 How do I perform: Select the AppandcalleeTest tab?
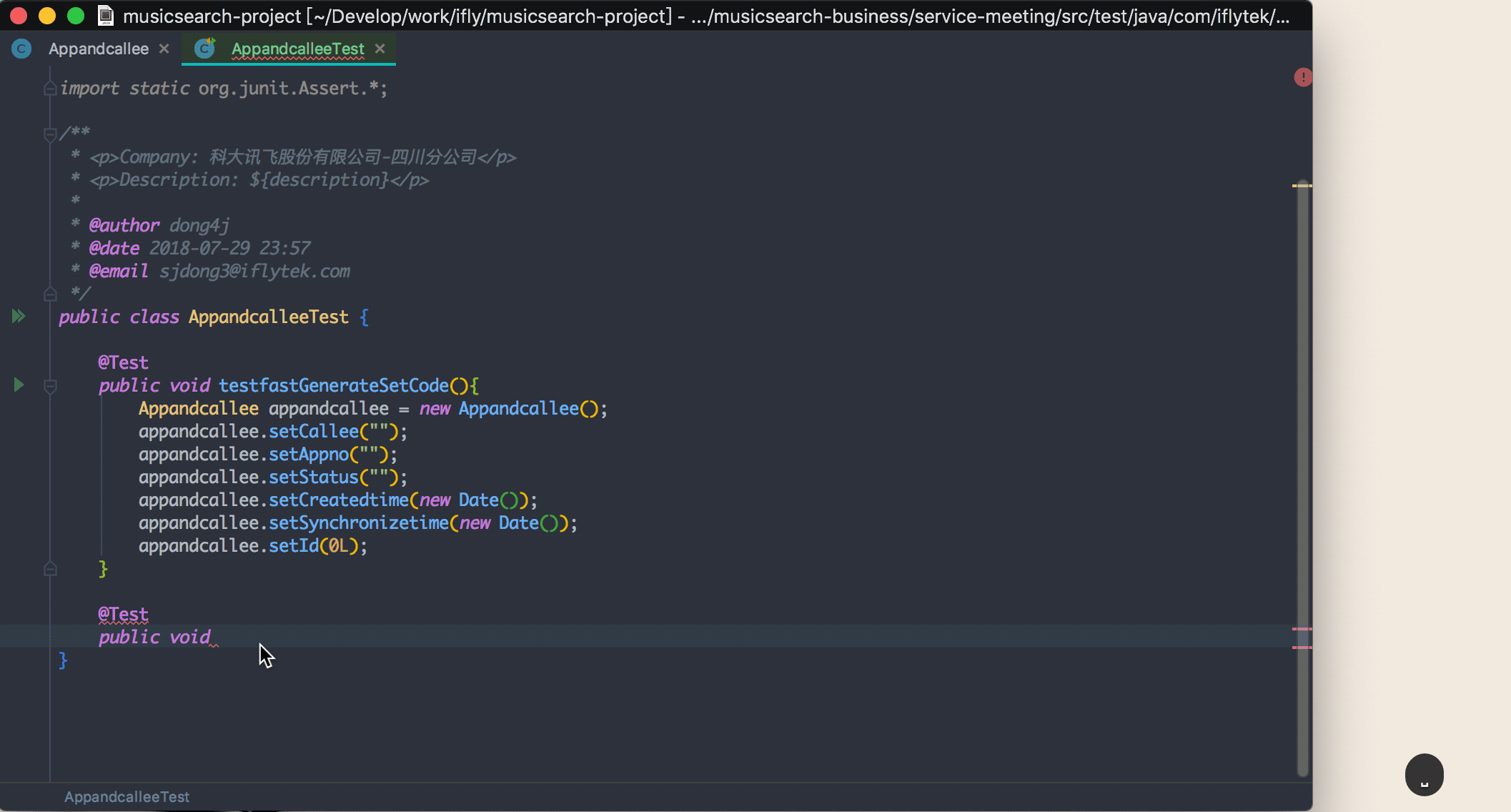coord(297,49)
